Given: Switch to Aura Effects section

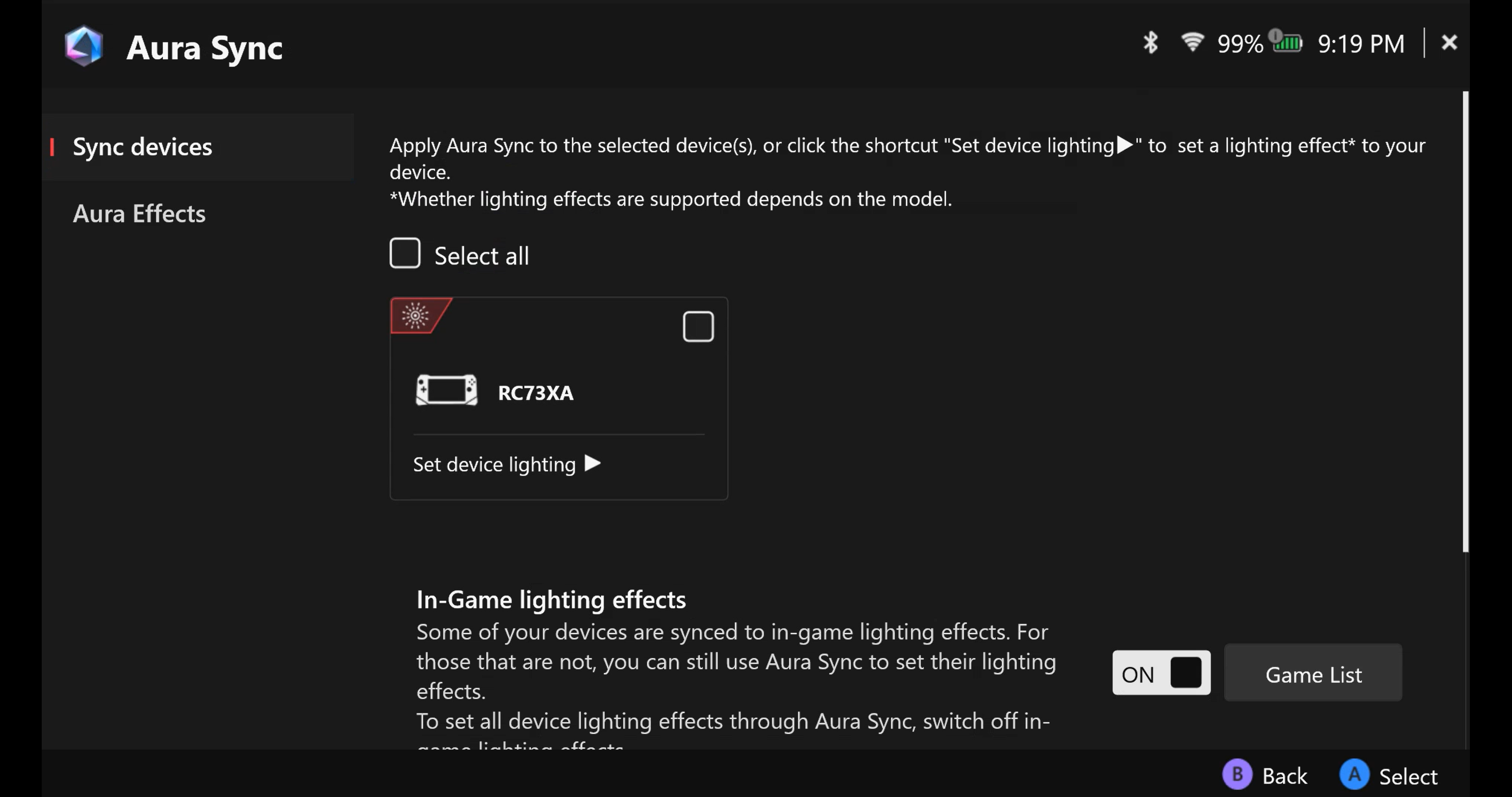Looking at the screenshot, I should point(139,214).
